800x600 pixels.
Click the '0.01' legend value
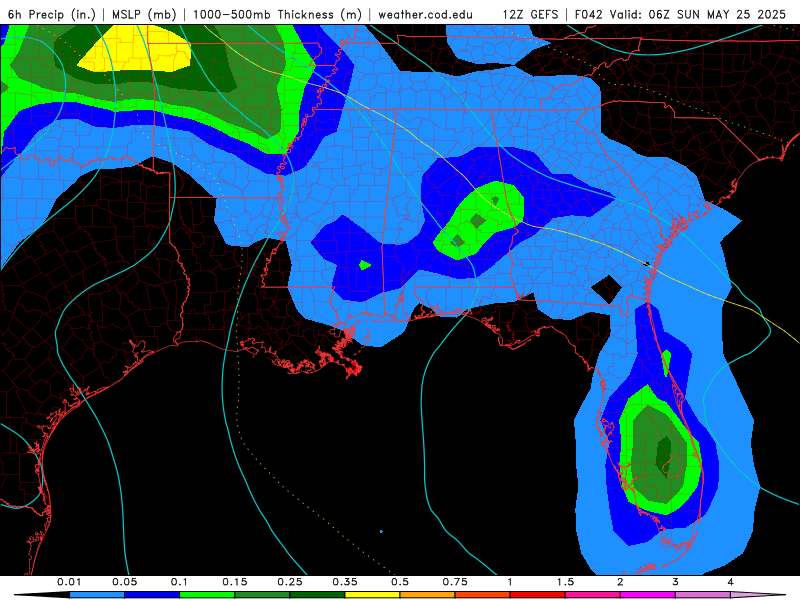(69, 582)
